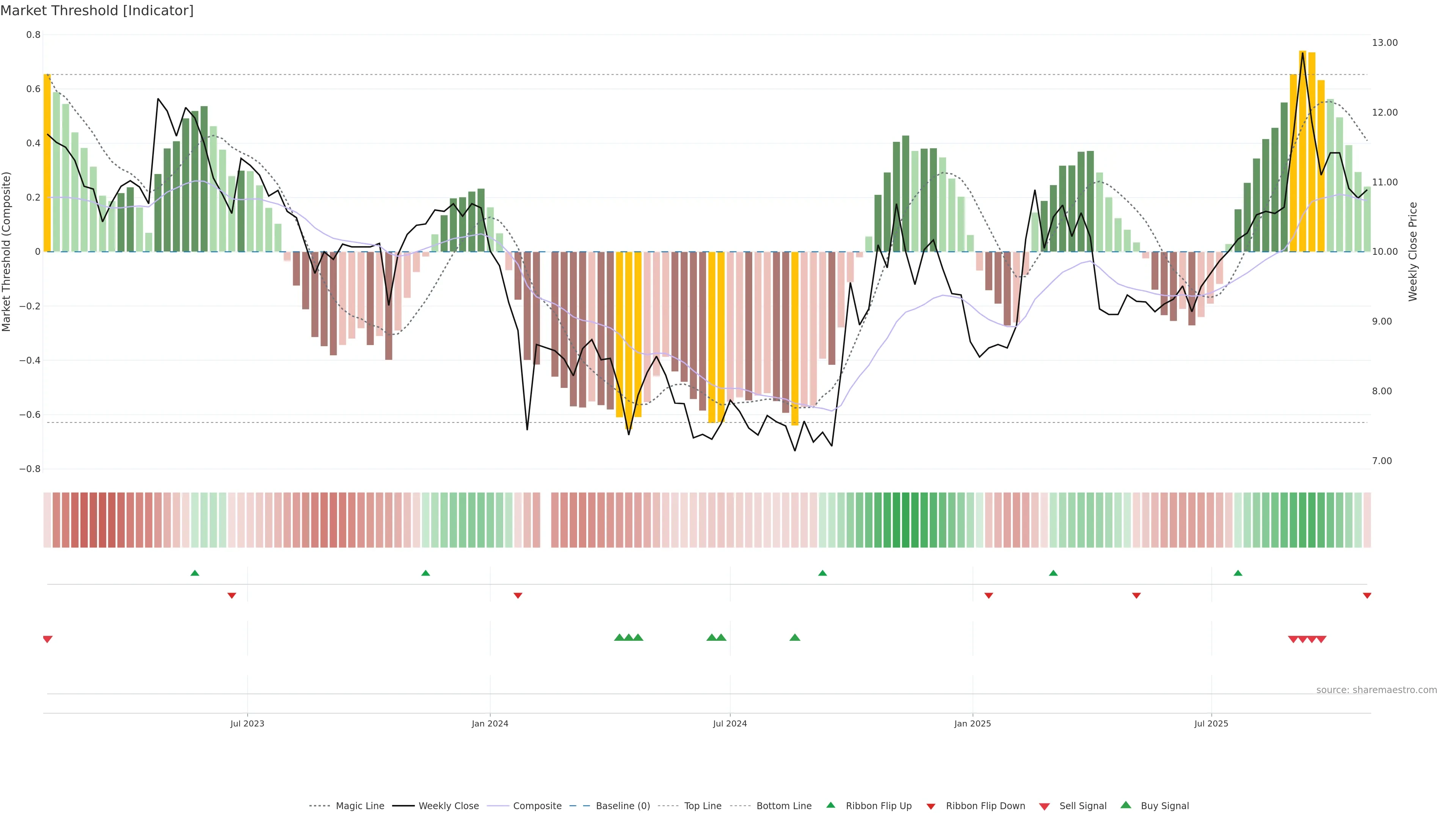Click the Sell Signal legend triangle icon
The height and width of the screenshot is (819, 1456).
tap(1044, 806)
